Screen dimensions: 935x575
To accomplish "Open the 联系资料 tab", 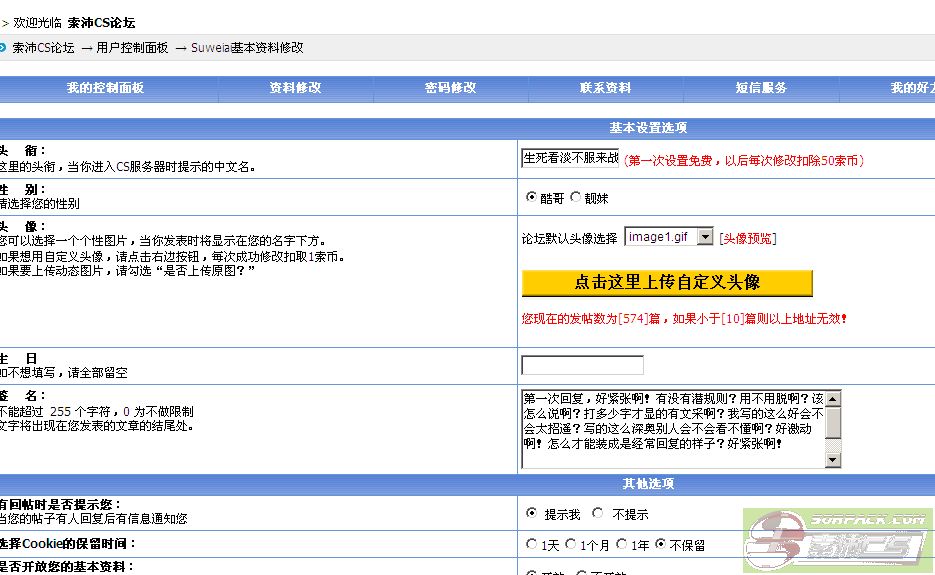I will coord(605,88).
